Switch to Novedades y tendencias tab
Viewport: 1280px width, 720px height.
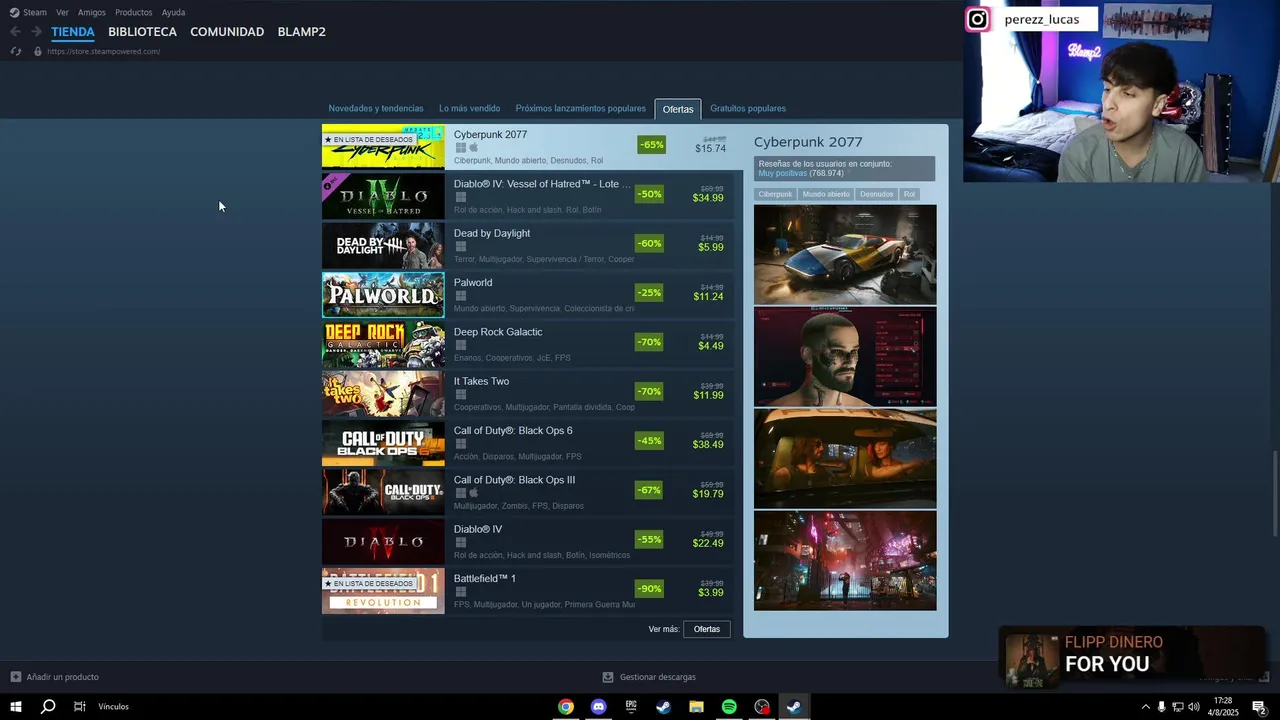(376, 108)
